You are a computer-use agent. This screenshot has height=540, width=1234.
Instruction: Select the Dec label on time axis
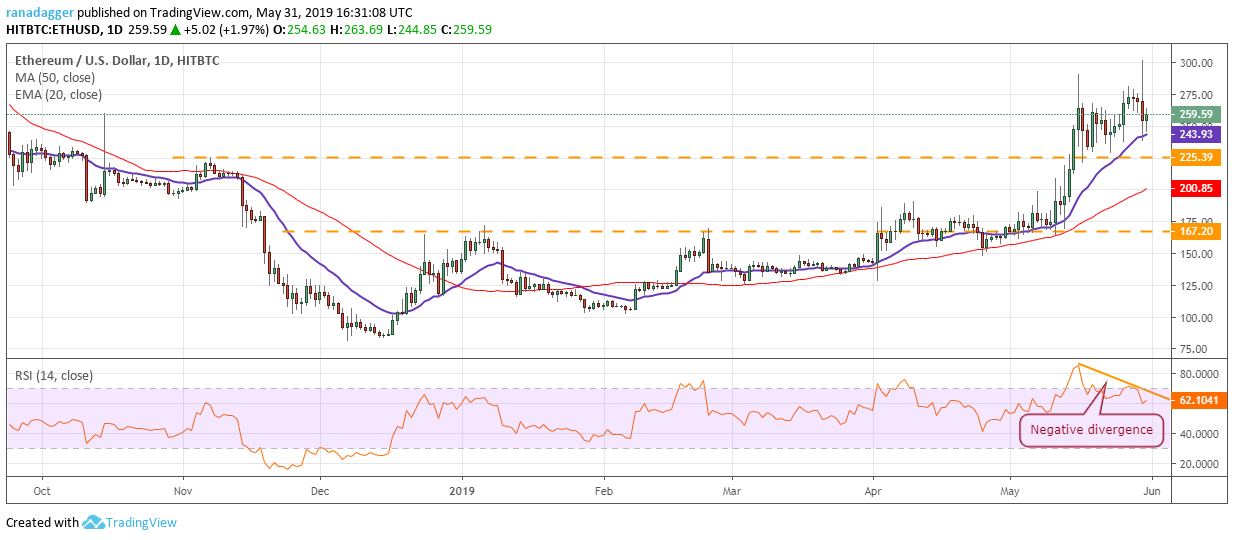click(320, 491)
